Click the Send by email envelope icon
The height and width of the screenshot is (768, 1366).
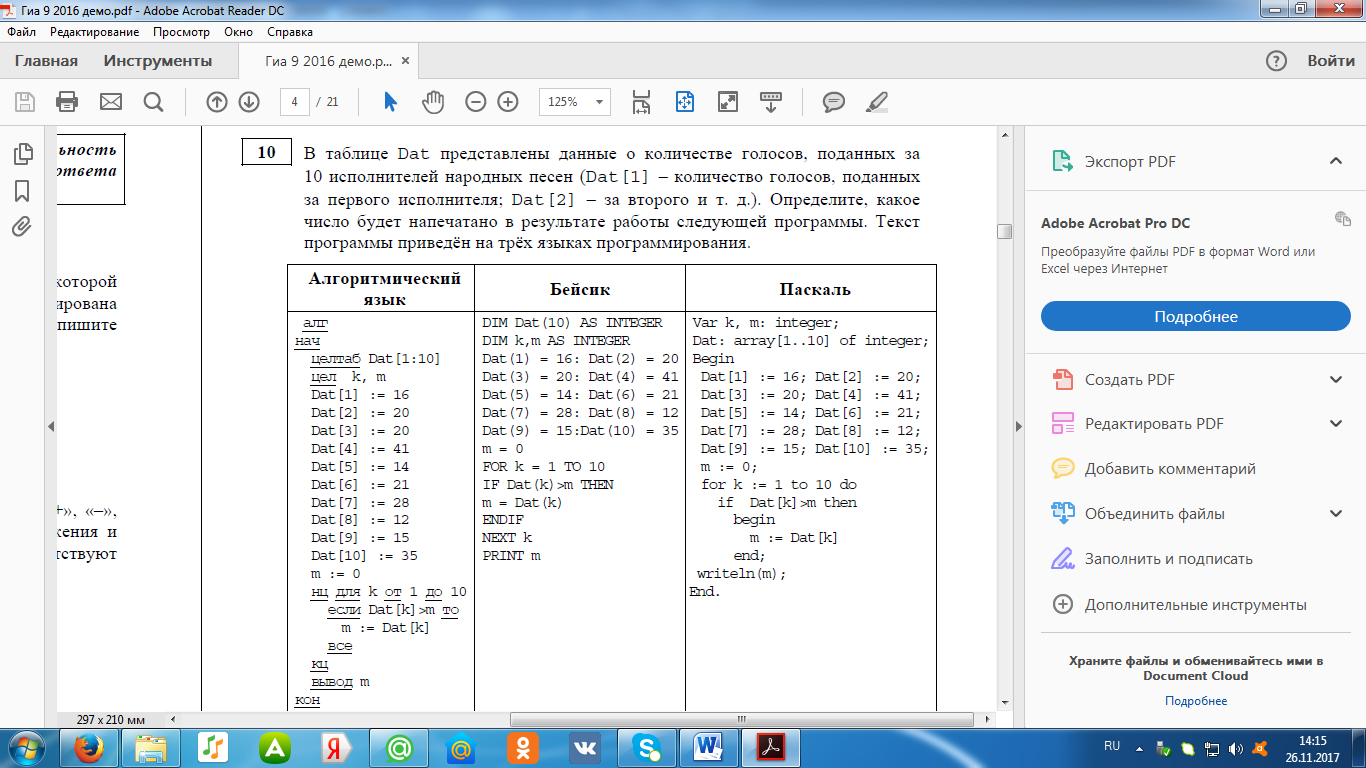point(110,102)
